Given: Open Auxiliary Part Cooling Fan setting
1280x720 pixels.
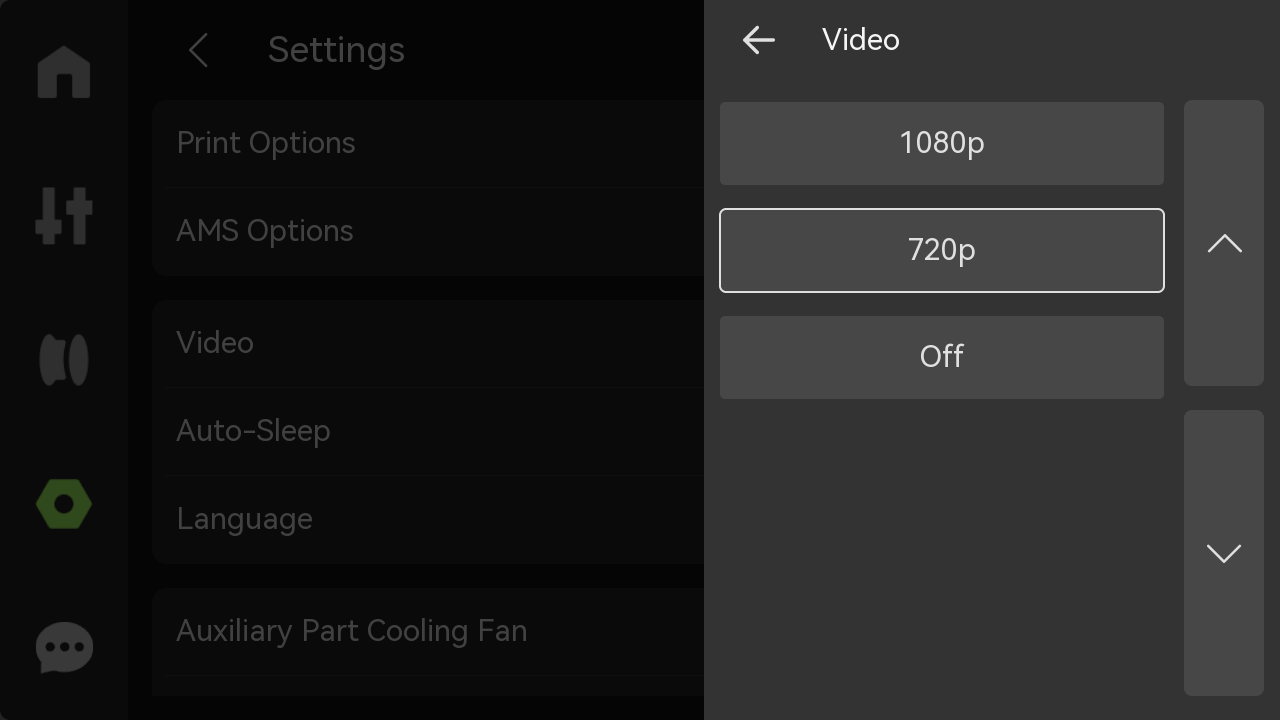Looking at the screenshot, I should (x=428, y=631).
